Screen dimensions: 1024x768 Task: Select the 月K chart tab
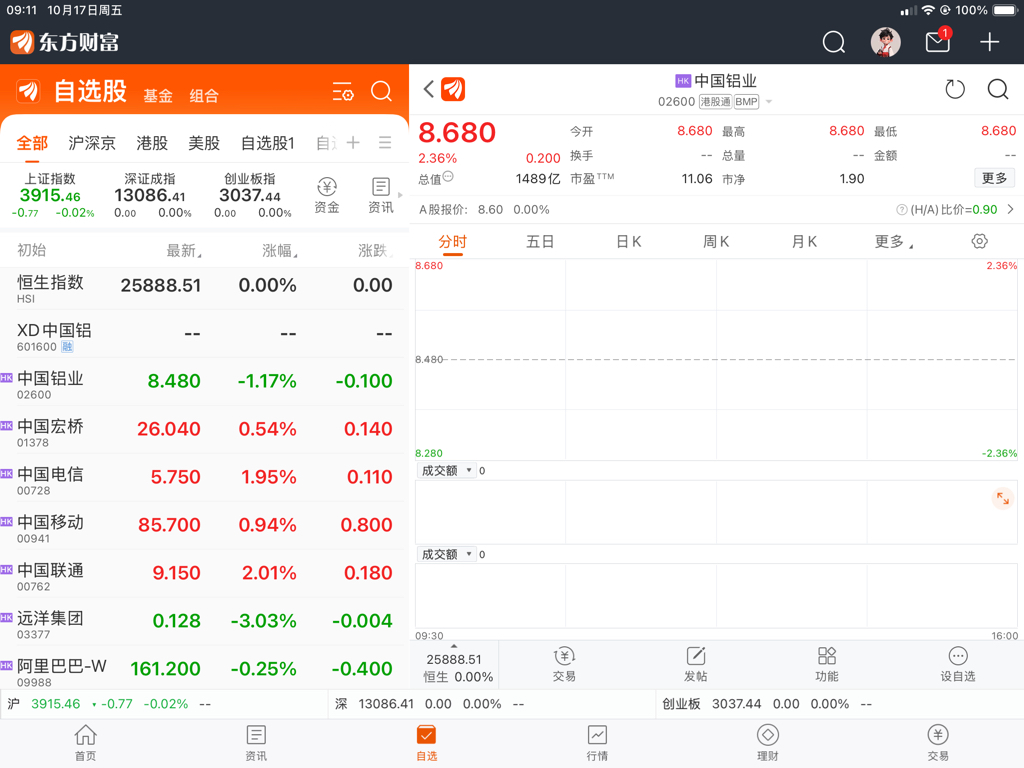(804, 242)
